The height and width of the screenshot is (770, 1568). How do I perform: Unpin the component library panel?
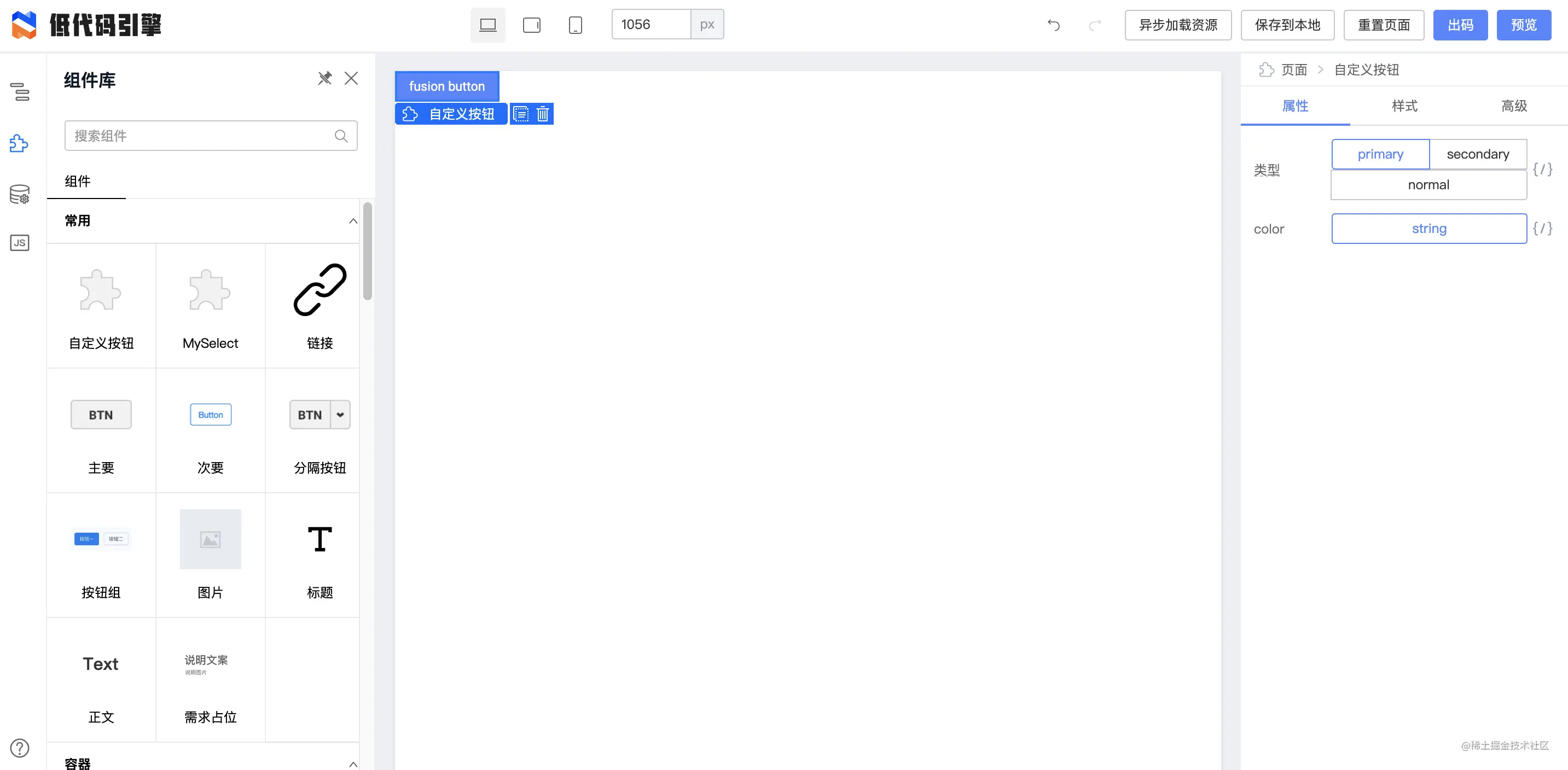(324, 78)
